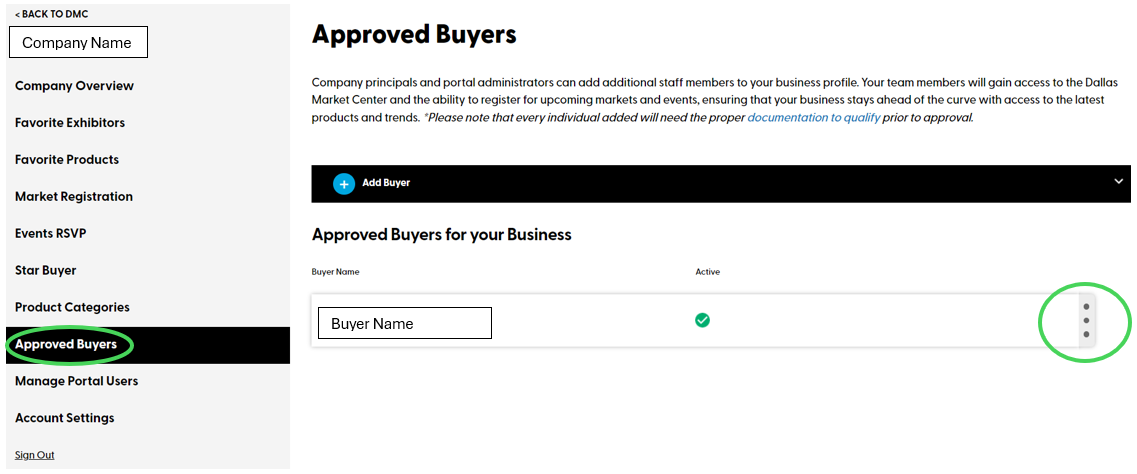Open Company Overview page
Image resolution: width=1137 pixels, height=474 pixels.
[x=74, y=86]
